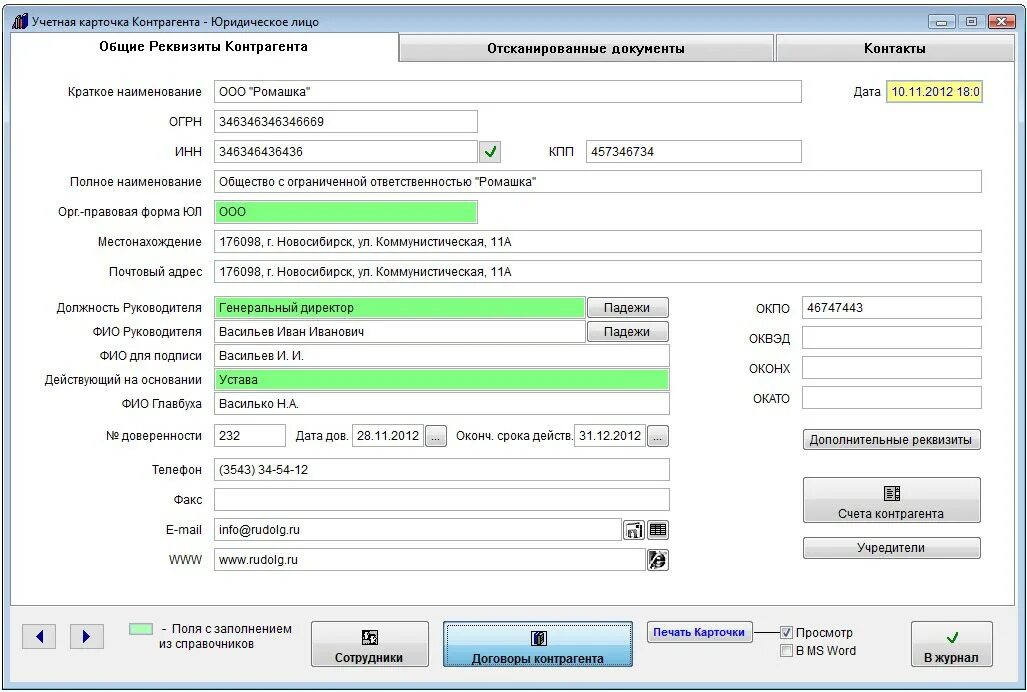
Task: Click the Телефон input field
Action: pos(441,470)
